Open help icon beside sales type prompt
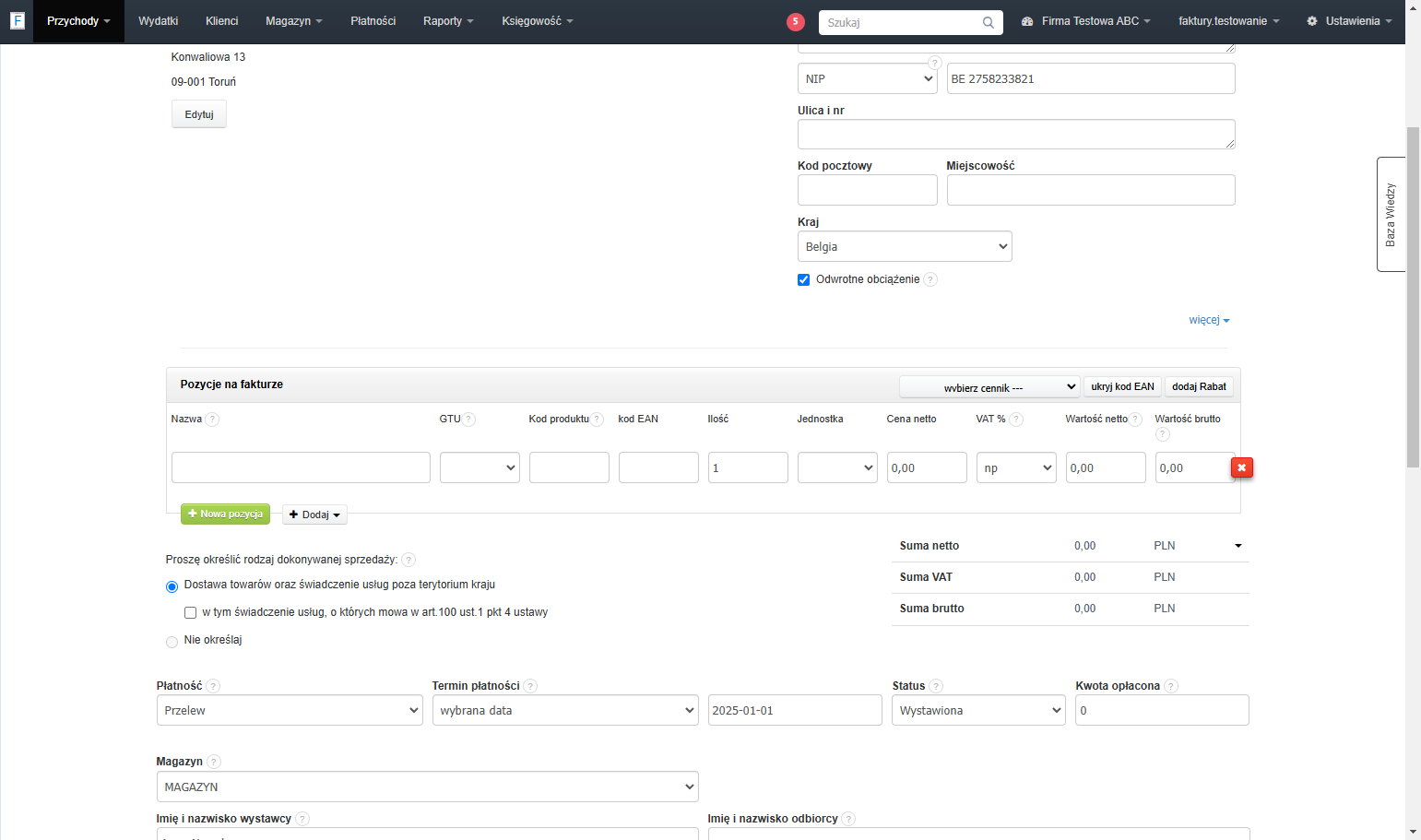 [x=409, y=560]
